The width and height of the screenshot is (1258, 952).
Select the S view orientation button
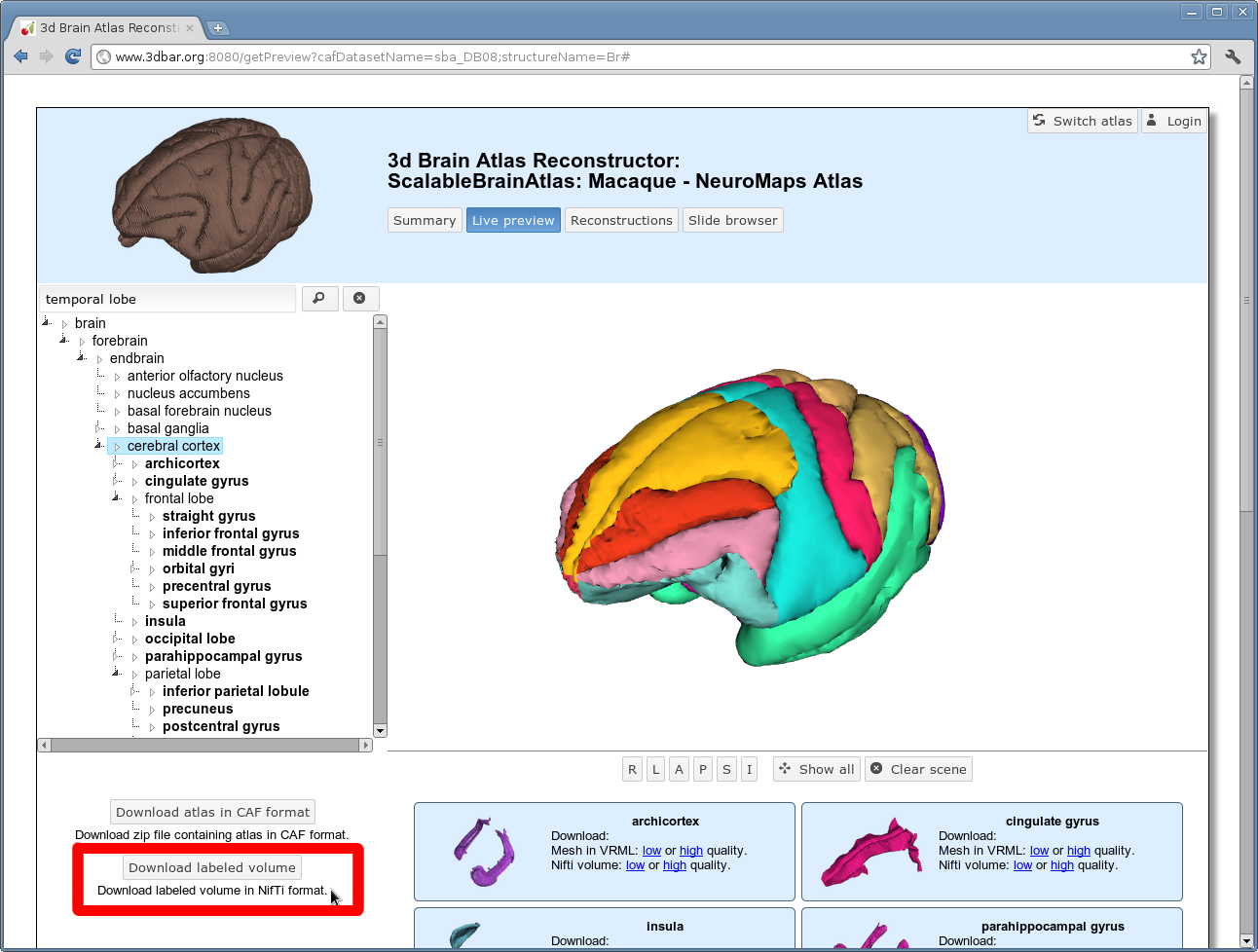point(726,769)
